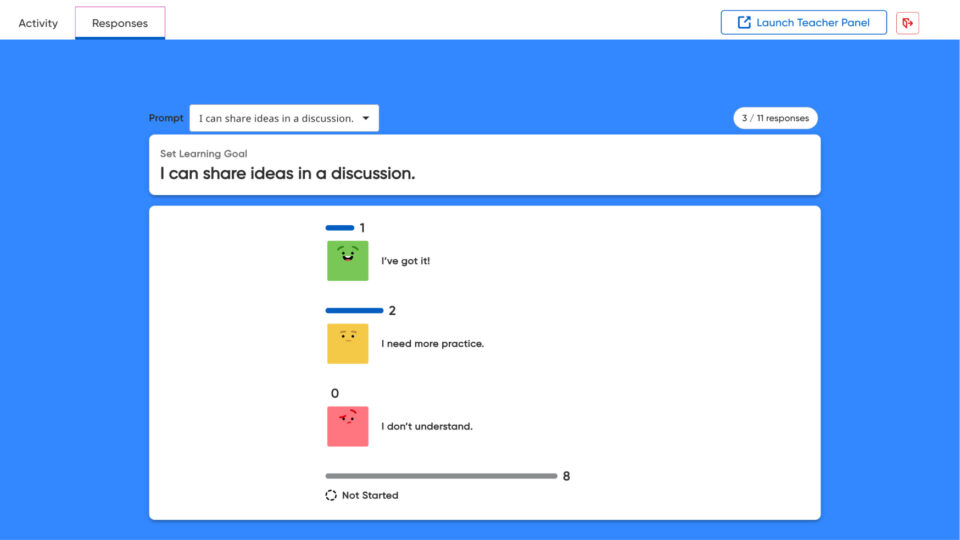This screenshot has width=960, height=540.
Task: Click the 3 / 11 responses badge
Action: [775, 118]
